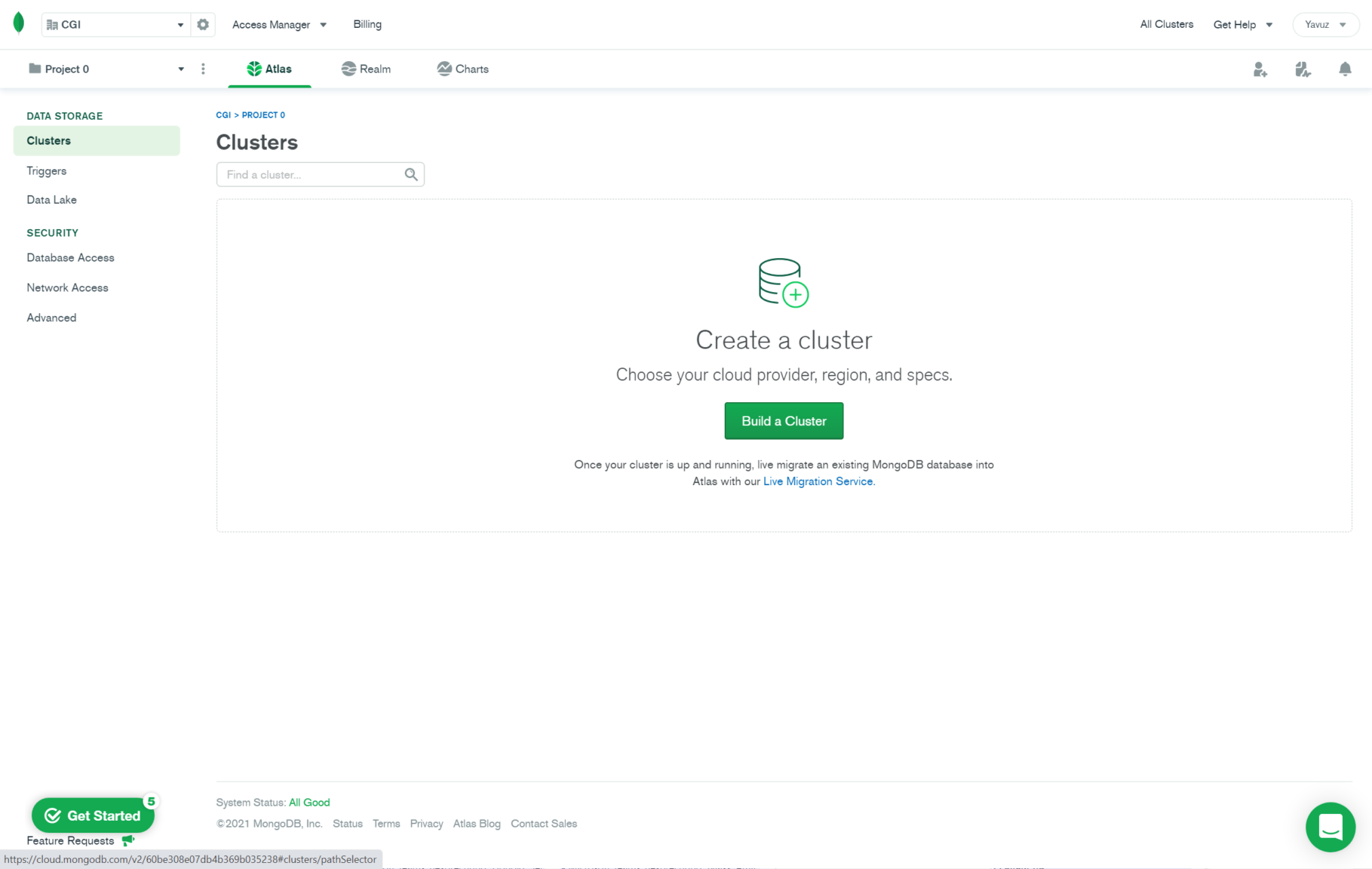The image size is (1372, 869).
Task: Switch to the Realm tab
Action: (x=366, y=69)
